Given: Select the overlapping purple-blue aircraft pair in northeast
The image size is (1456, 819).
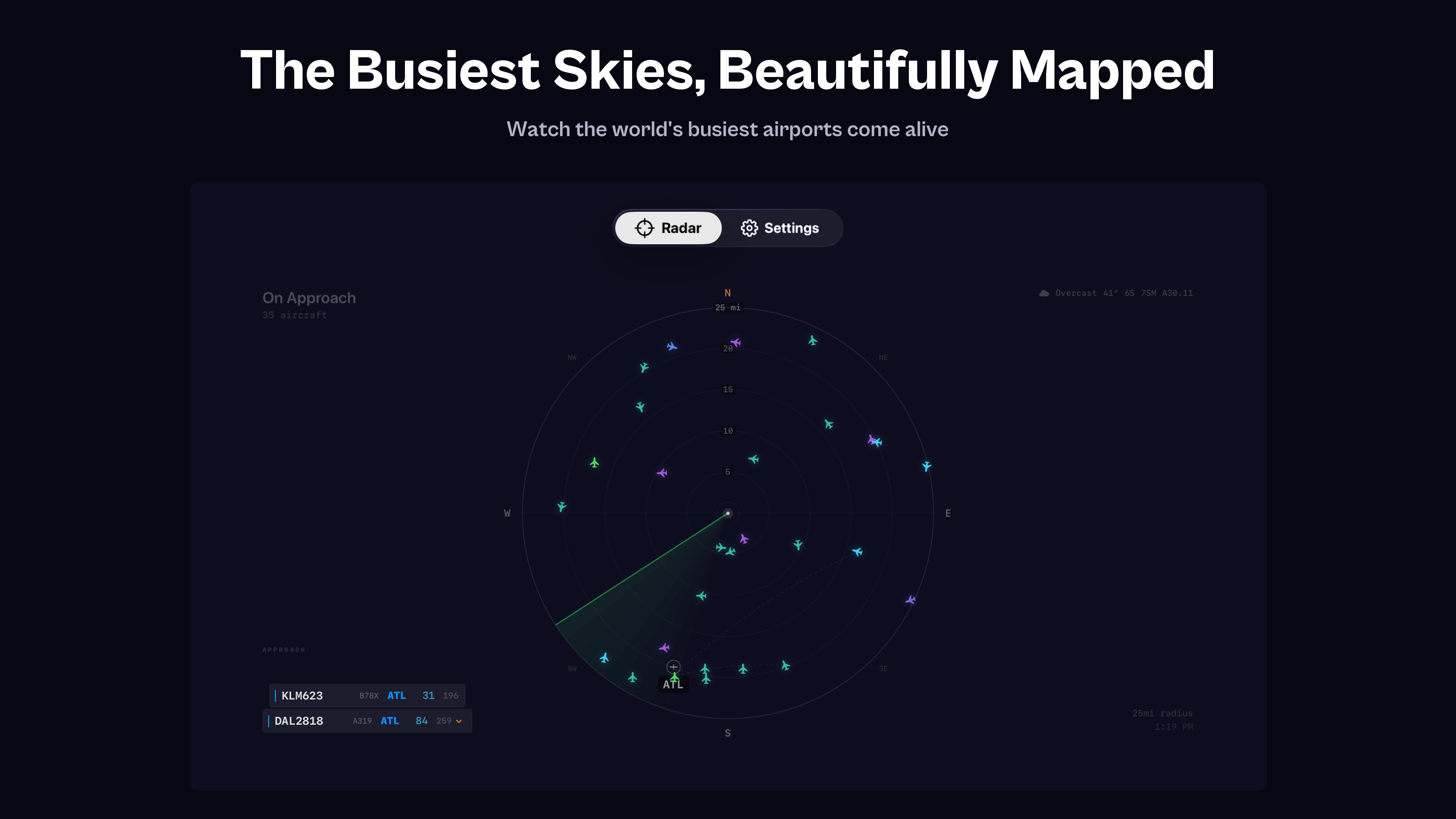Looking at the screenshot, I should pos(874,440).
